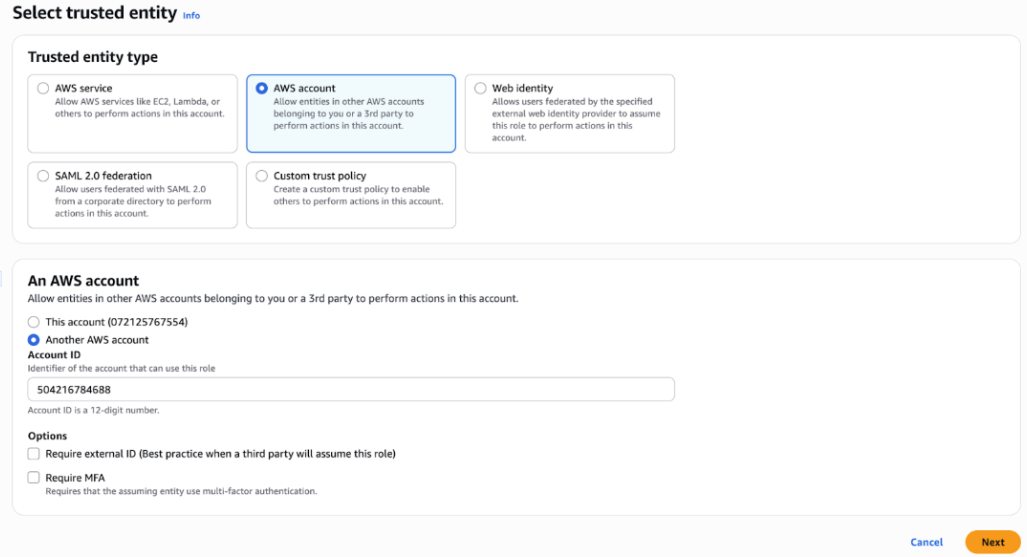Click the This account (072125767554) label

(x=116, y=322)
